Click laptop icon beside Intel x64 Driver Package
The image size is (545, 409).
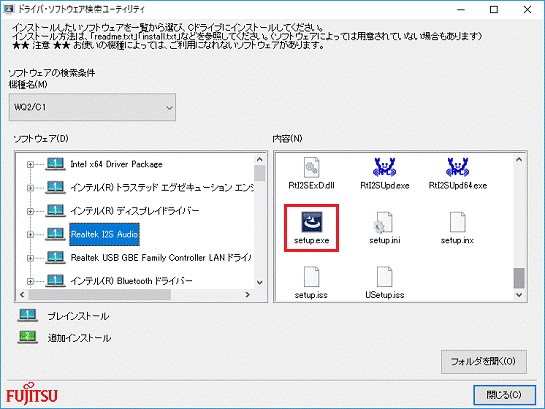[x=55, y=164]
